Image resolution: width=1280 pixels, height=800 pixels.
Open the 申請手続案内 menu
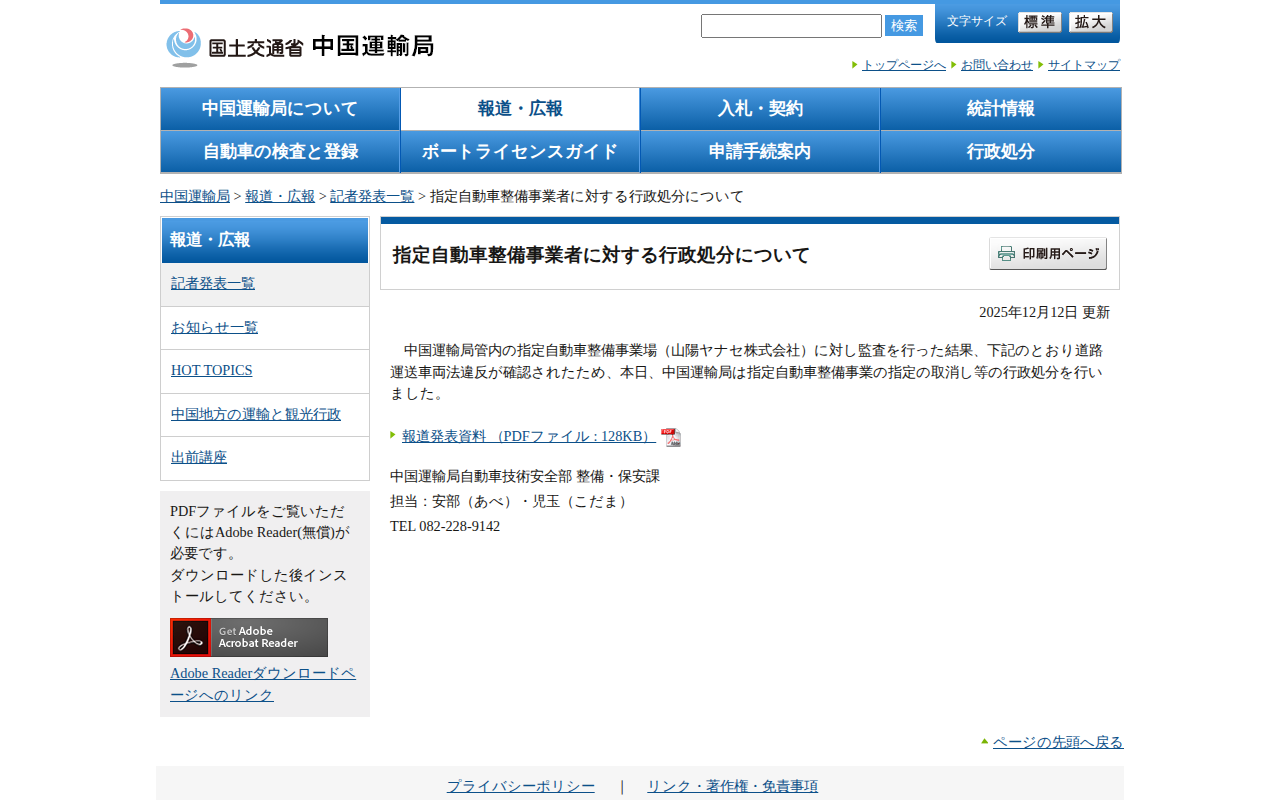(x=760, y=152)
